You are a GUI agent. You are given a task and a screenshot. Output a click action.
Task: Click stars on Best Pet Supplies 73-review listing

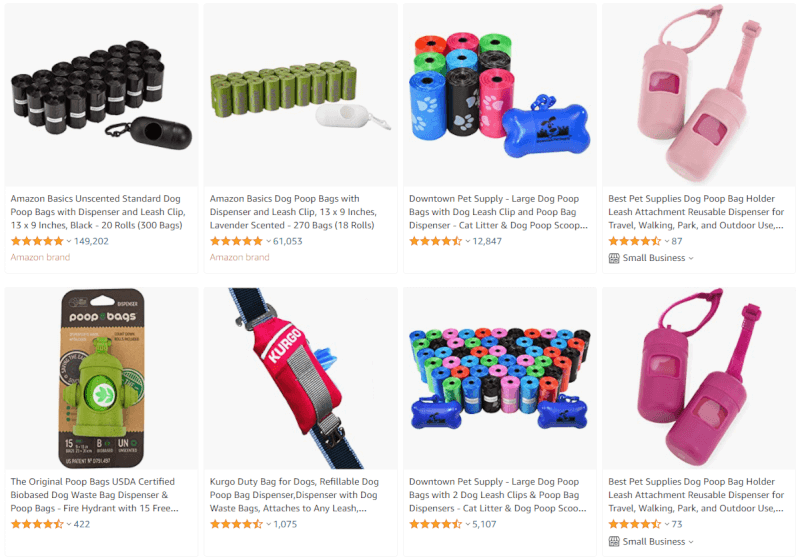pyautogui.click(x=635, y=524)
